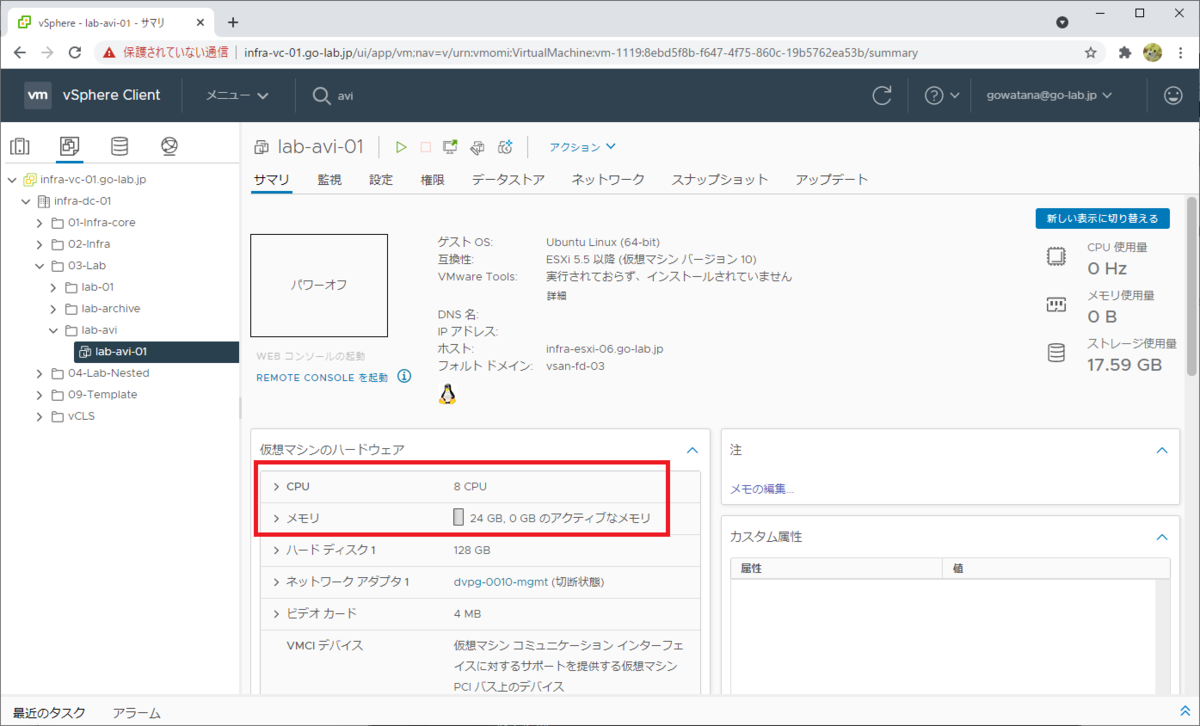Collapse the 03-Lab folder
1200x726 pixels.
pos(40,266)
